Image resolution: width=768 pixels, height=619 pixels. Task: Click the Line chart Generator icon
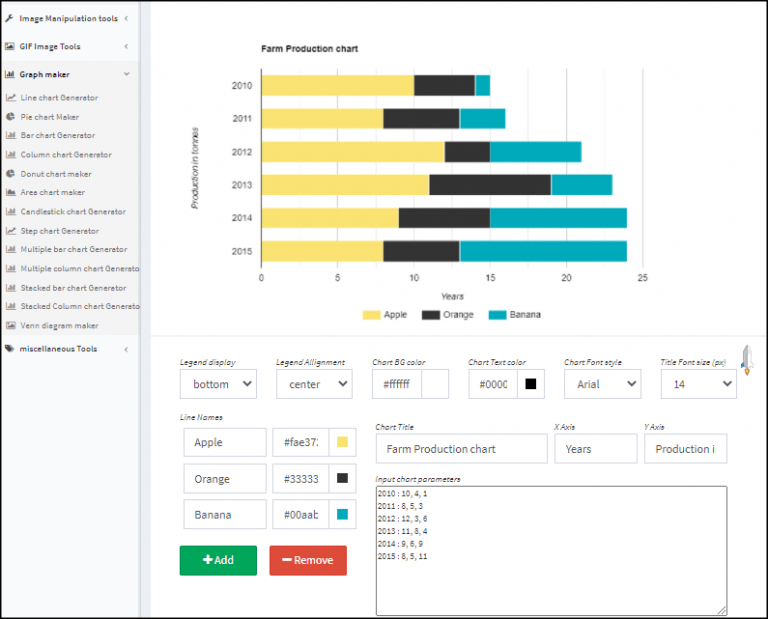point(11,98)
